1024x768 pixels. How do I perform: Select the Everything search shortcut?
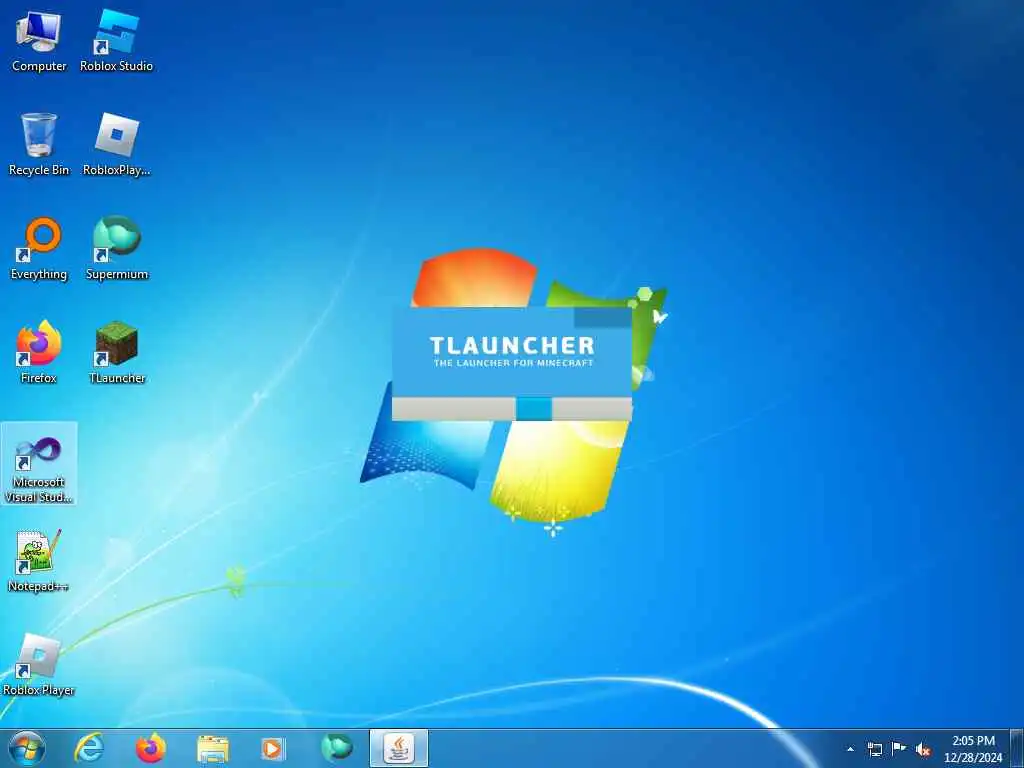point(39,249)
